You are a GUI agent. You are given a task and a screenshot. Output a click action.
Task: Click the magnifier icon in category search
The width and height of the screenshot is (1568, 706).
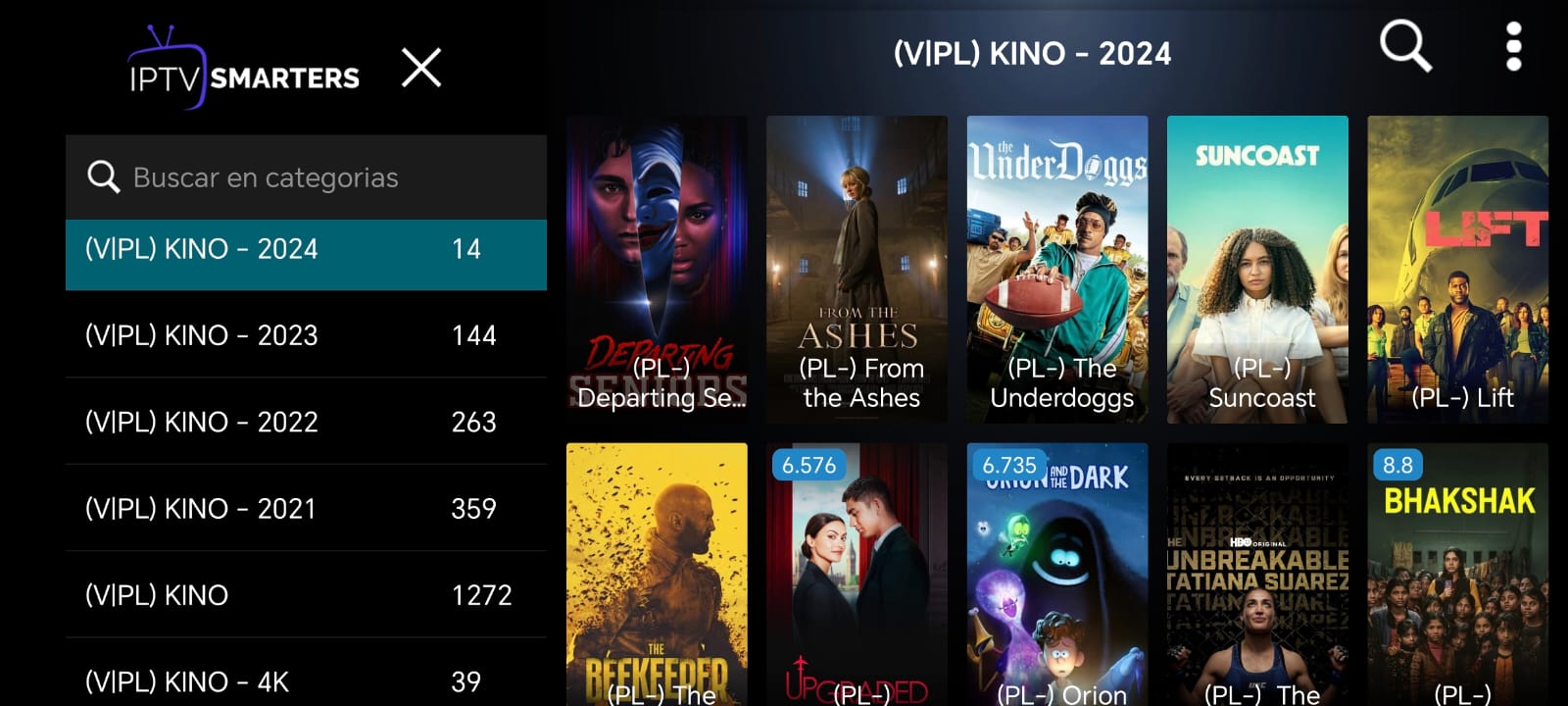tap(103, 176)
